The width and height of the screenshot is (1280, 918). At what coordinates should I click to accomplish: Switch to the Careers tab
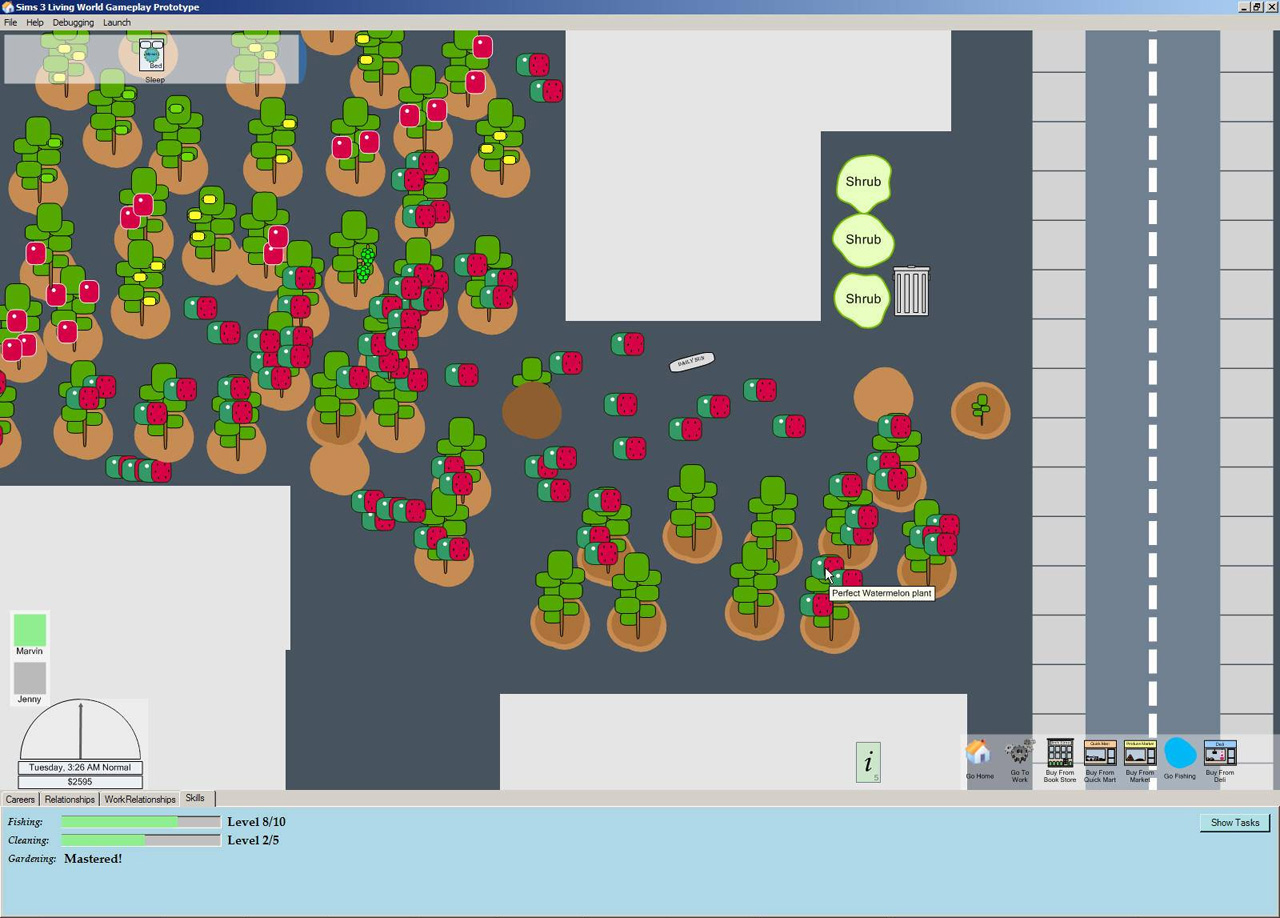pyautogui.click(x=20, y=799)
